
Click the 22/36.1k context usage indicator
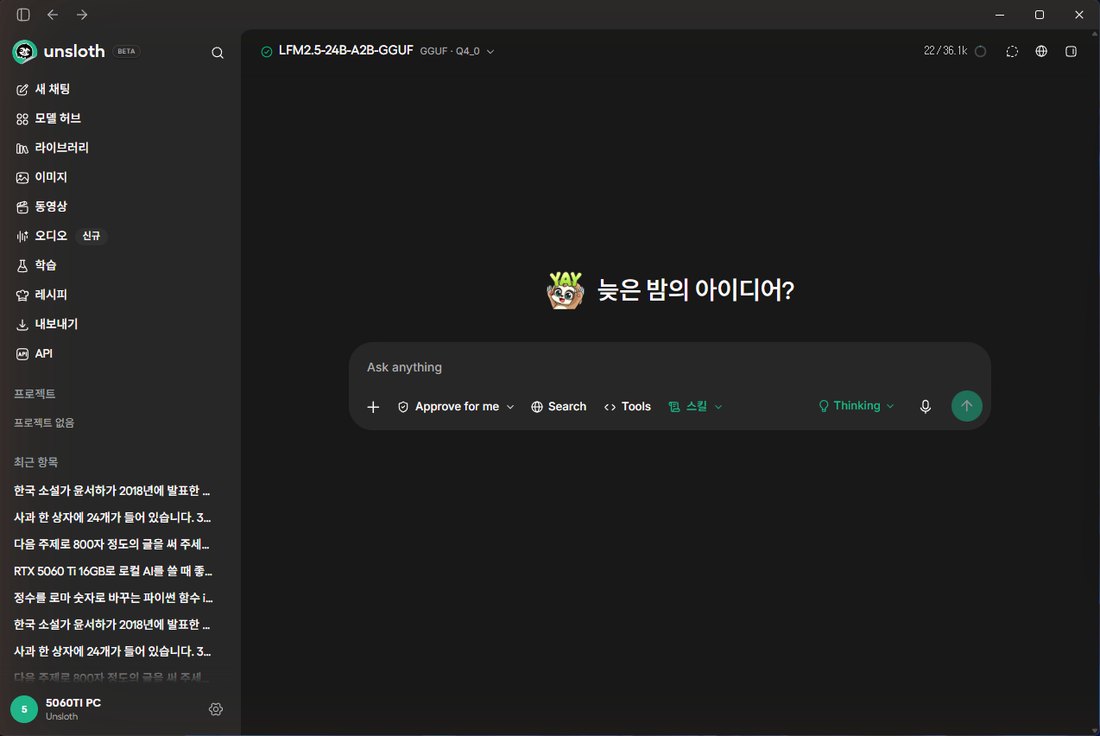coord(955,51)
